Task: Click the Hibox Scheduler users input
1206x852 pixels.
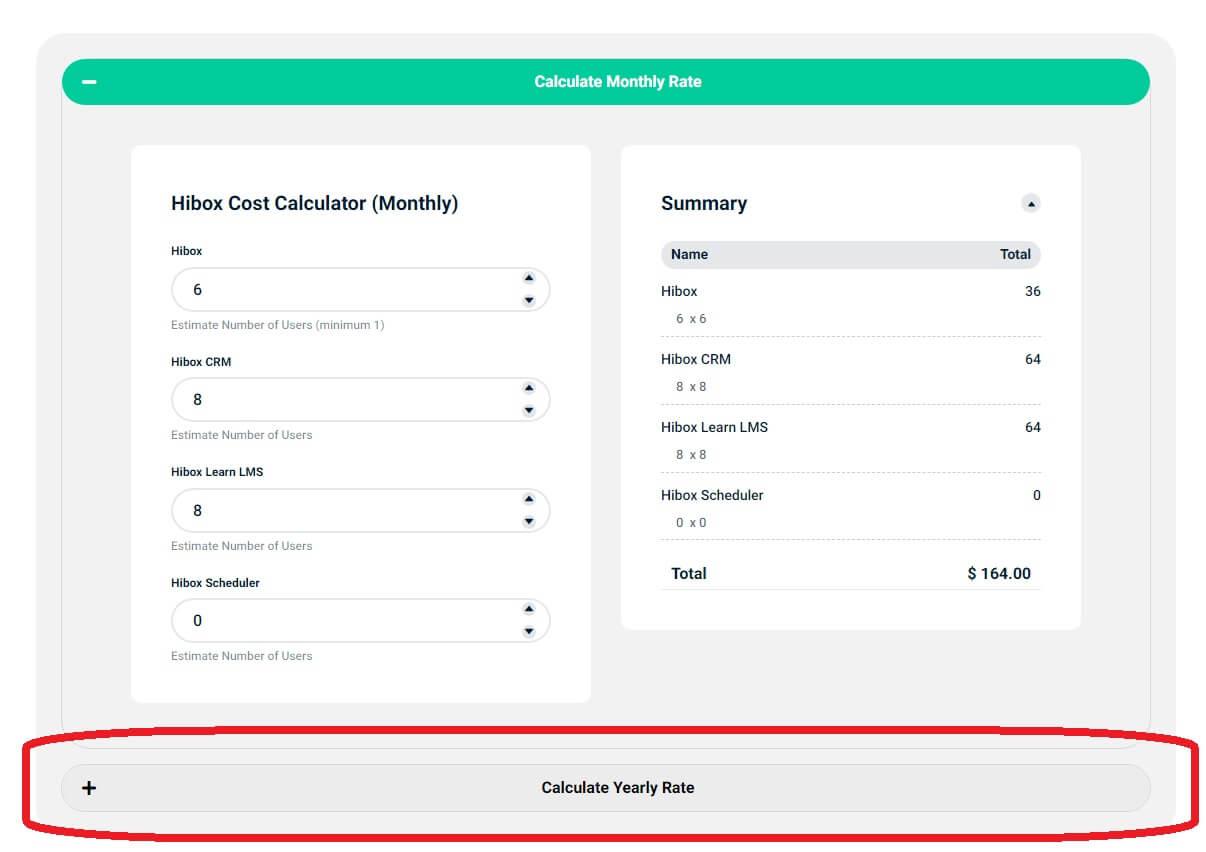Action: tap(340, 621)
